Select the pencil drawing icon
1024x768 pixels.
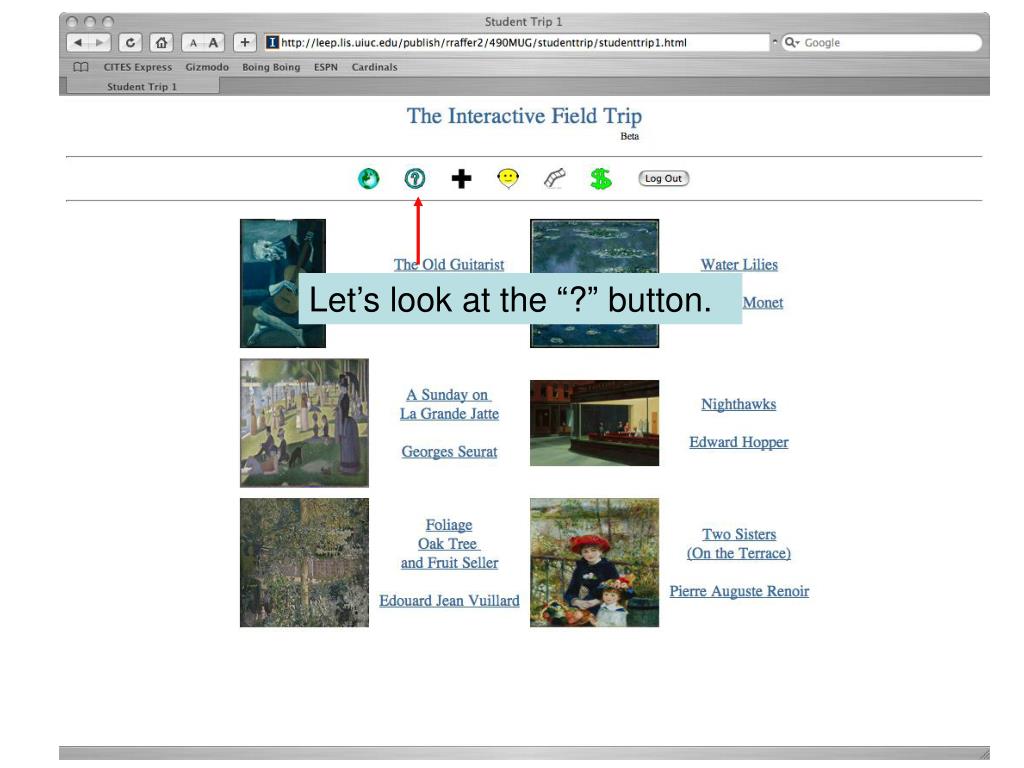tap(554, 178)
